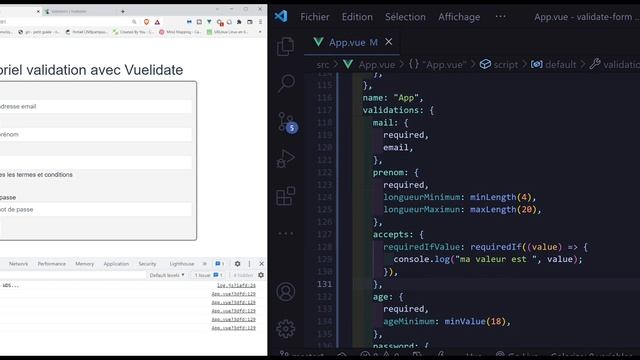Open Default levels dropdown in console
This screenshot has height=360, width=640.
point(167,275)
